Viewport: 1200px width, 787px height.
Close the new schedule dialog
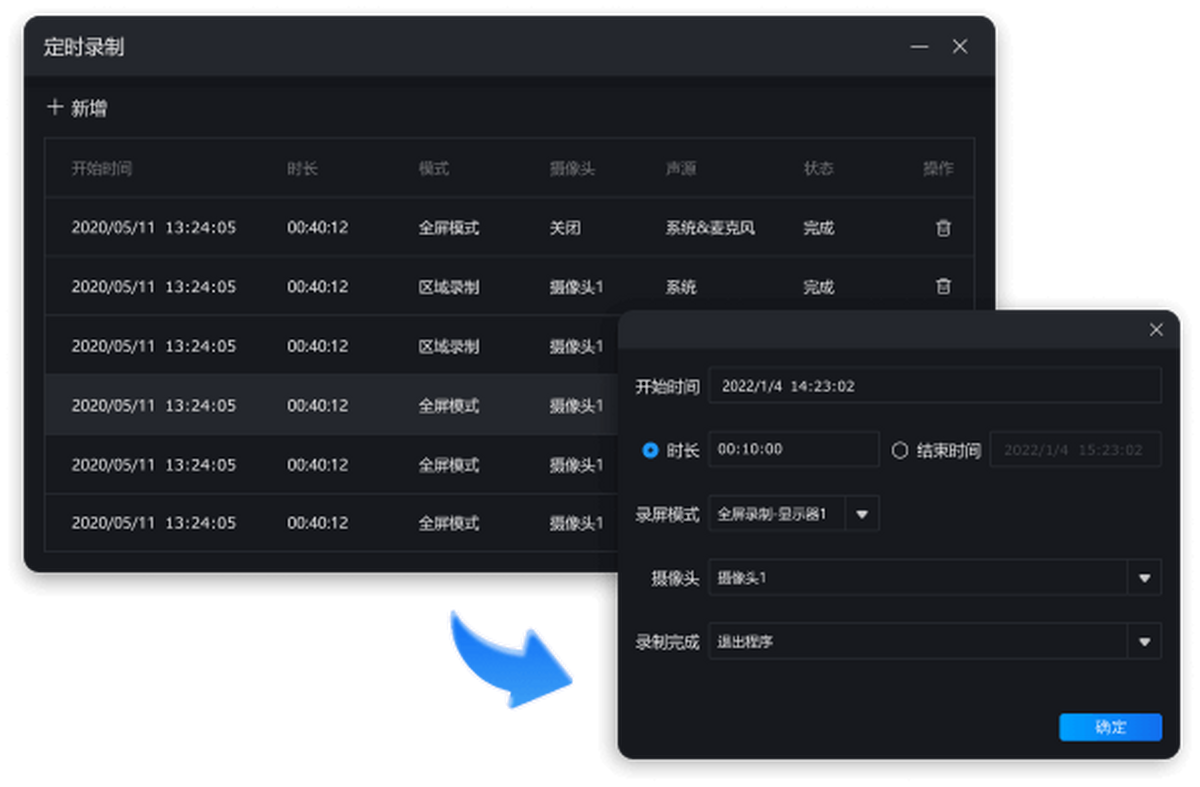(x=1156, y=330)
